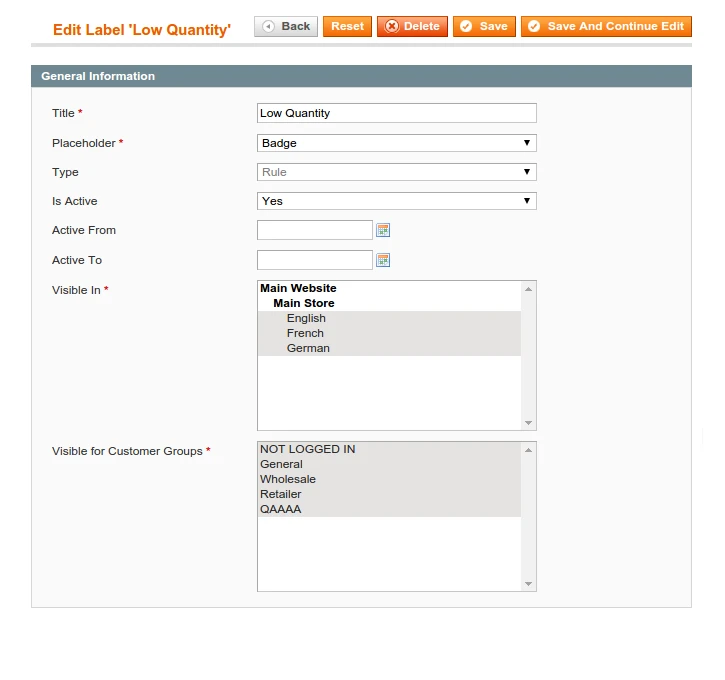Open the Active From calendar picker icon
Image resolution: width=725 pixels, height=680 pixels.
(x=383, y=230)
